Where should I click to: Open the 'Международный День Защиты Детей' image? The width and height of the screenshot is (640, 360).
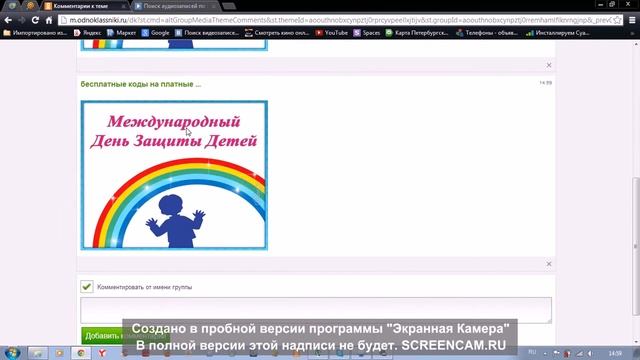(174, 175)
